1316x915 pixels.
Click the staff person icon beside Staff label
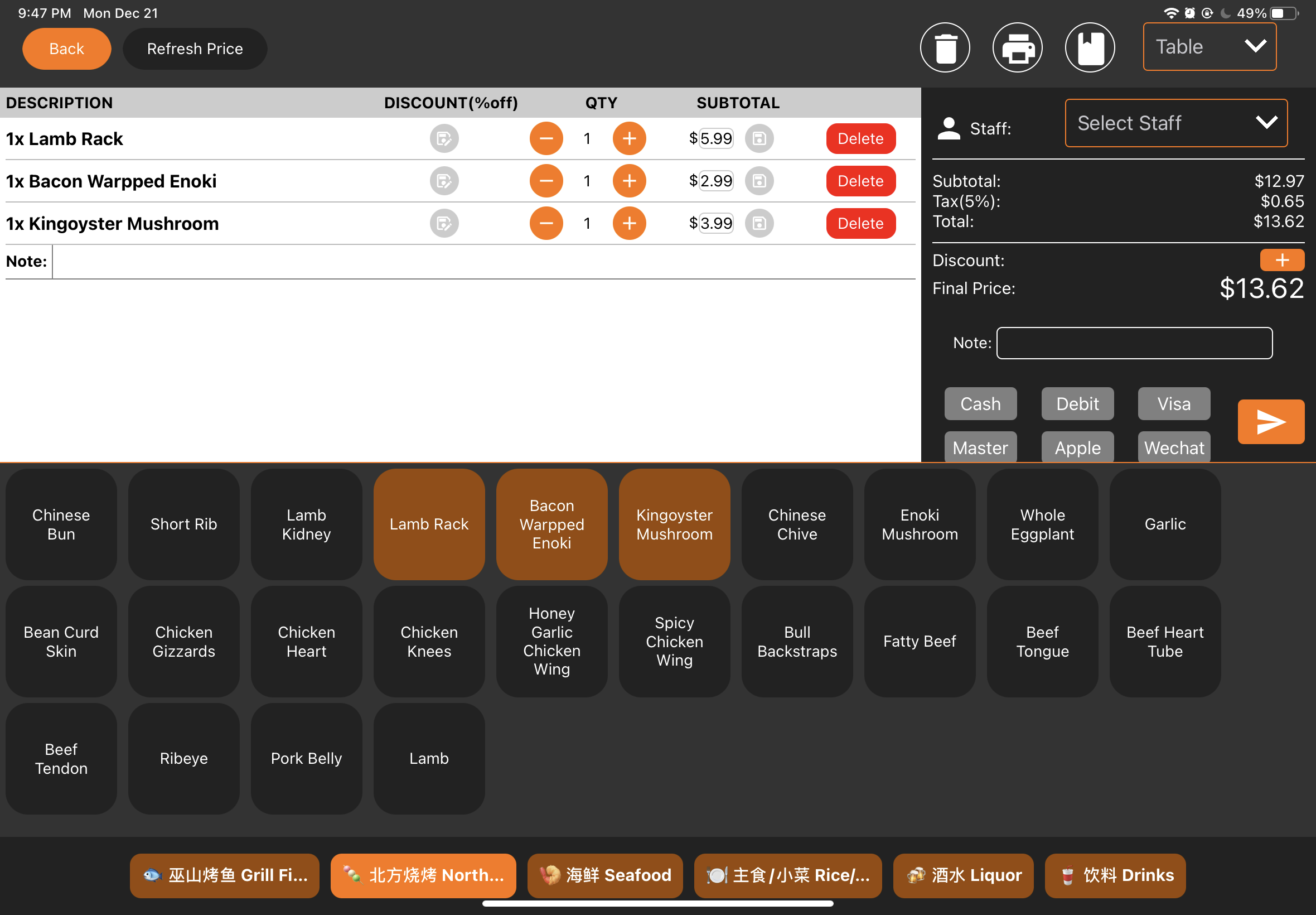[x=949, y=128]
